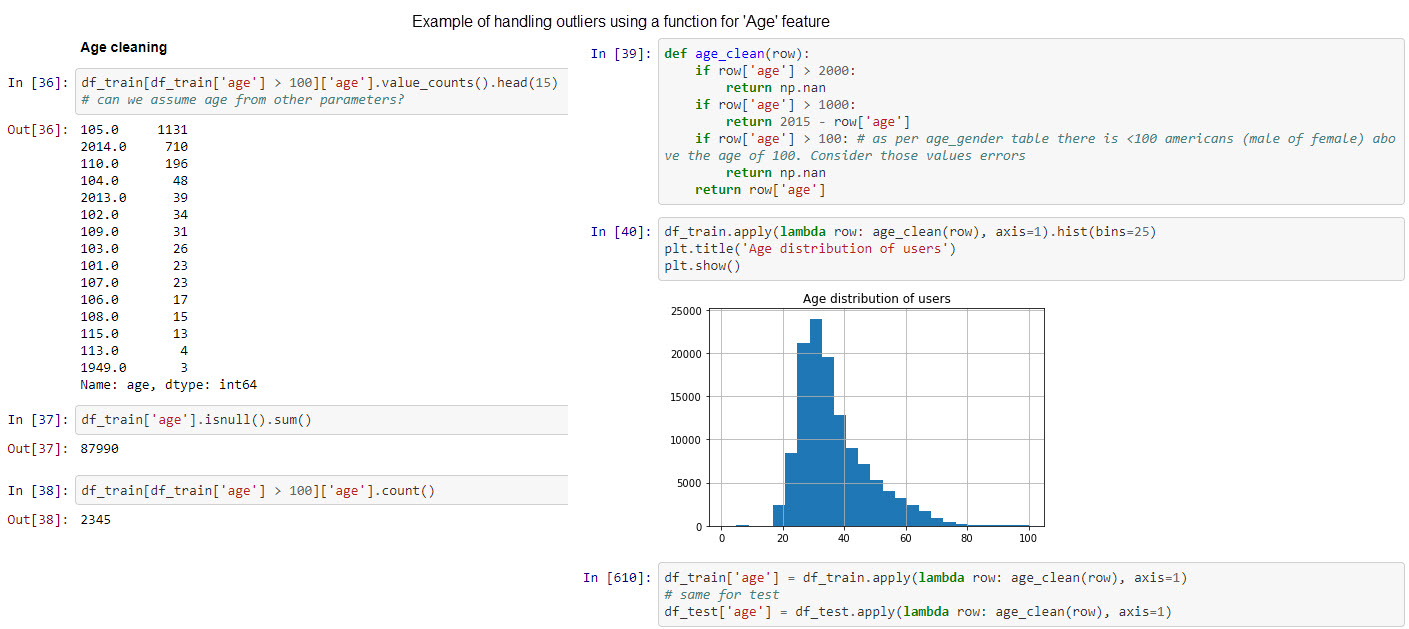Image resolution: width=1409 pixels, height=629 pixels.
Task: Select the 87990 output value
Action: tap(99, 449)
